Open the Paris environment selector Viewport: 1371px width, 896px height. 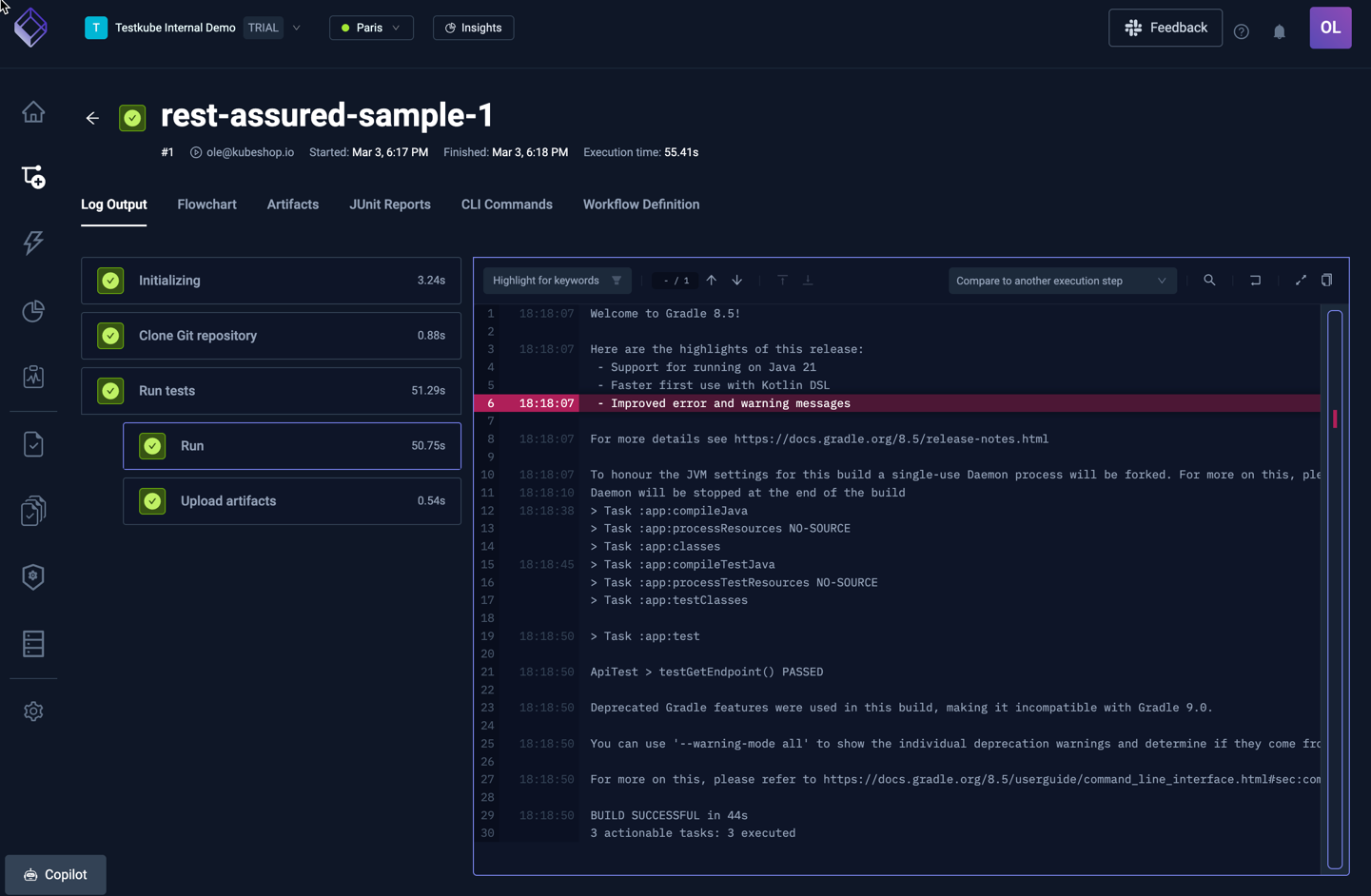click(371, 28)
